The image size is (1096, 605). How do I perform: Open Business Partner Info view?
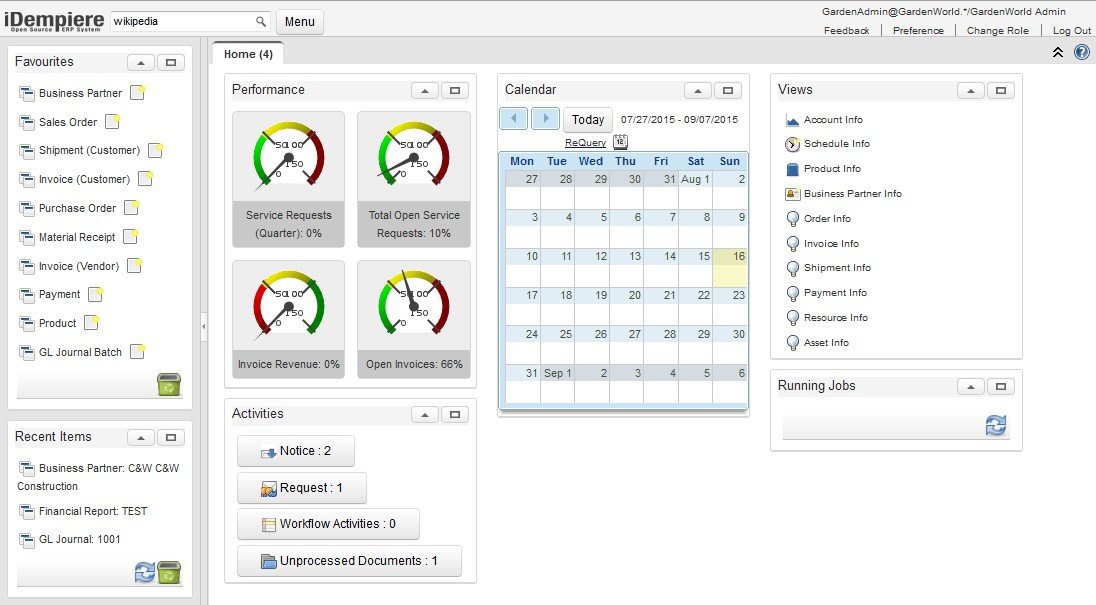click(853, 194)
